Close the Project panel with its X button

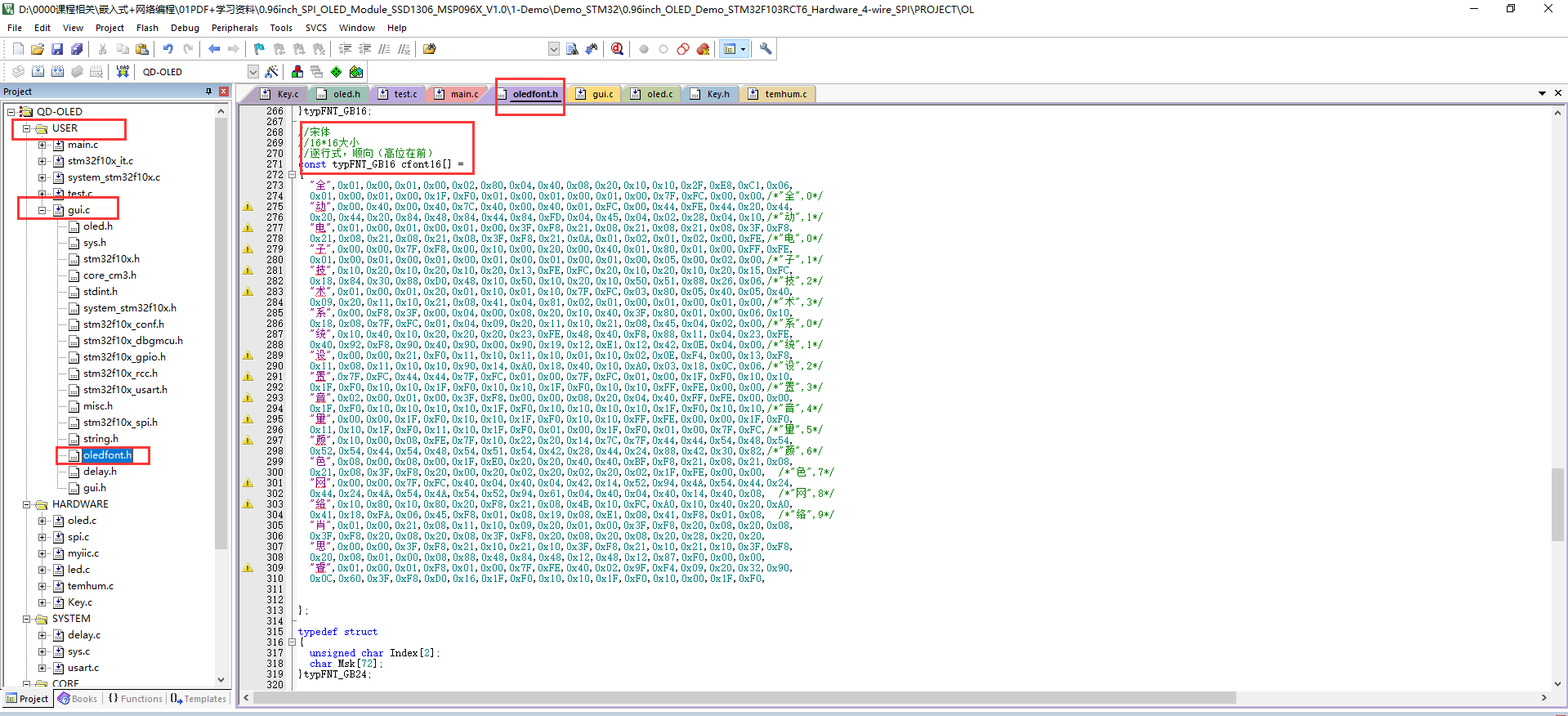224,92
